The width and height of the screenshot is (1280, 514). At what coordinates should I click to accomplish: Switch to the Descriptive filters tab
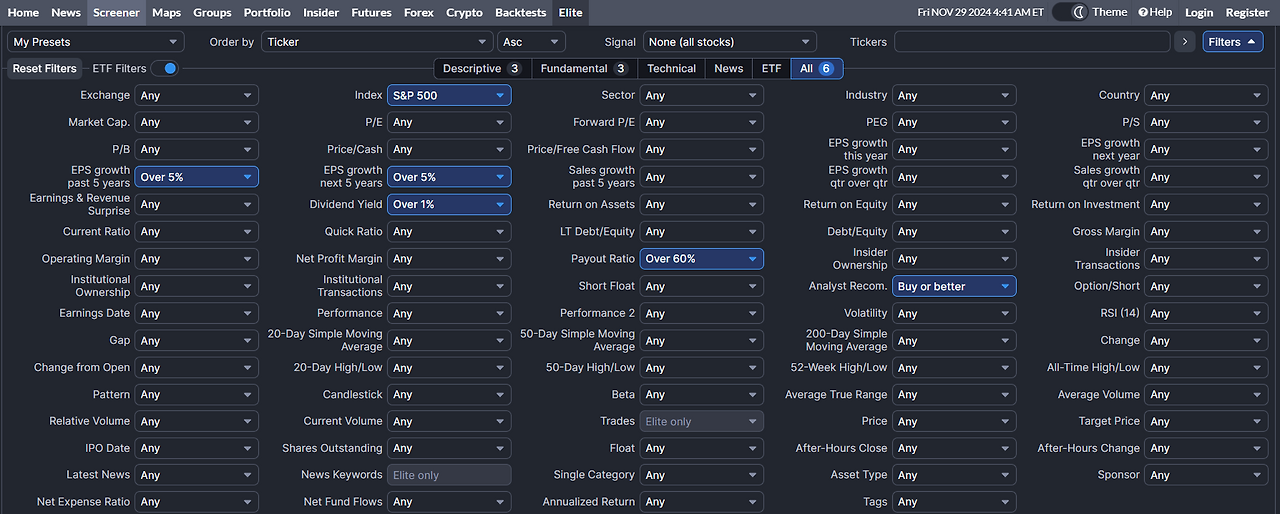pos(482,68)
